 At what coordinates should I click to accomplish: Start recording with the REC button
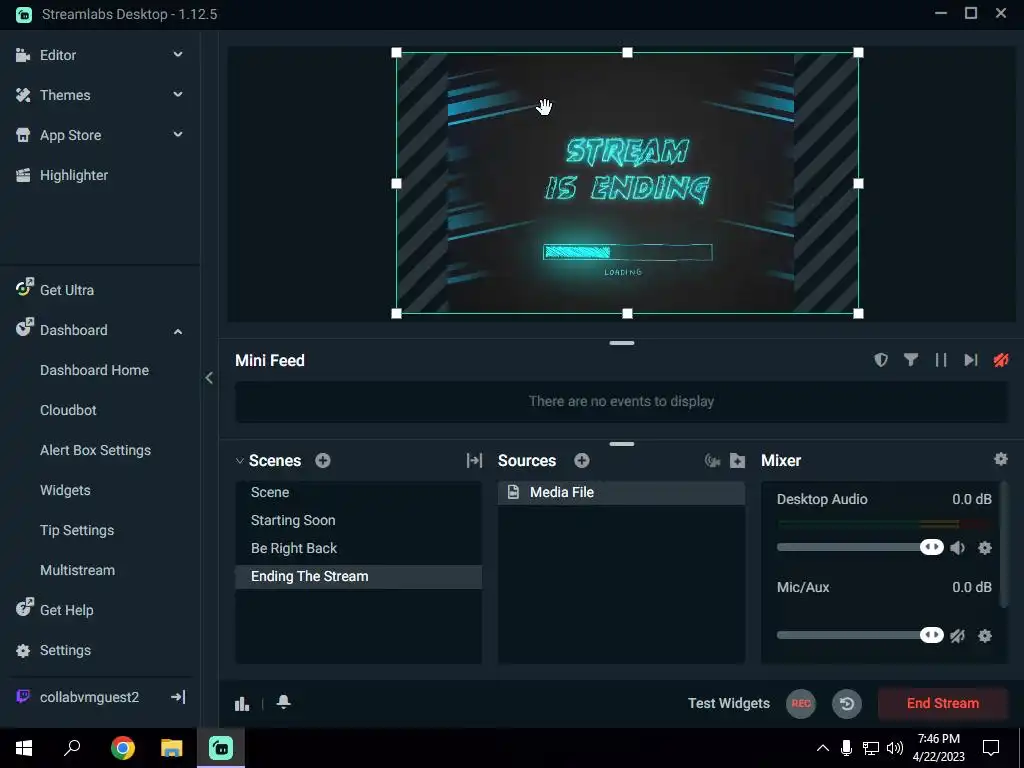click(801, 703)
